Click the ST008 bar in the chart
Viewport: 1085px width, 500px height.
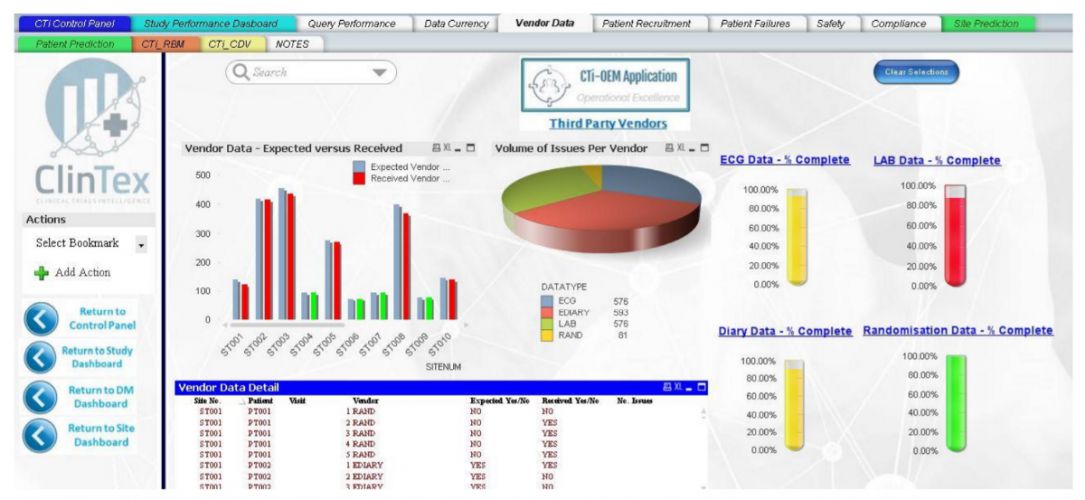coord(401,262)
